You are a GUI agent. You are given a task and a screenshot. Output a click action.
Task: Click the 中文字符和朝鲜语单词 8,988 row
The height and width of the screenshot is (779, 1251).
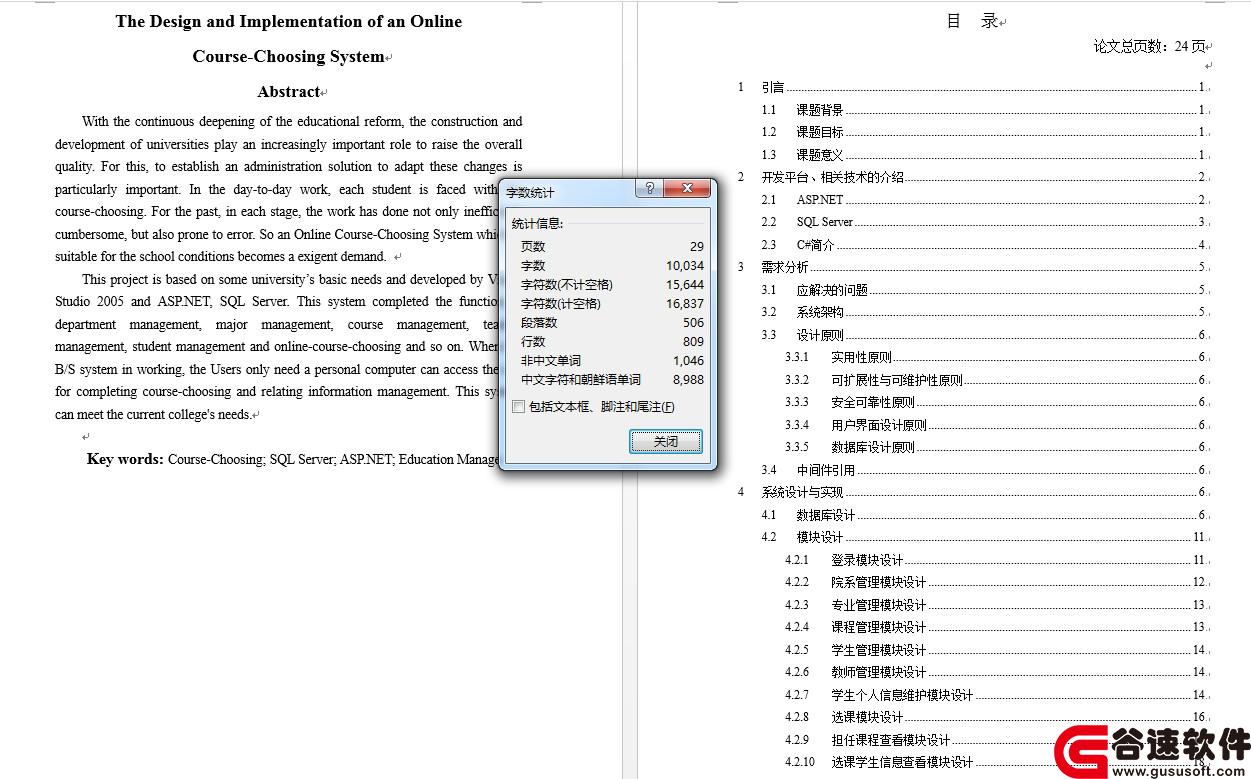pos(612,379)
